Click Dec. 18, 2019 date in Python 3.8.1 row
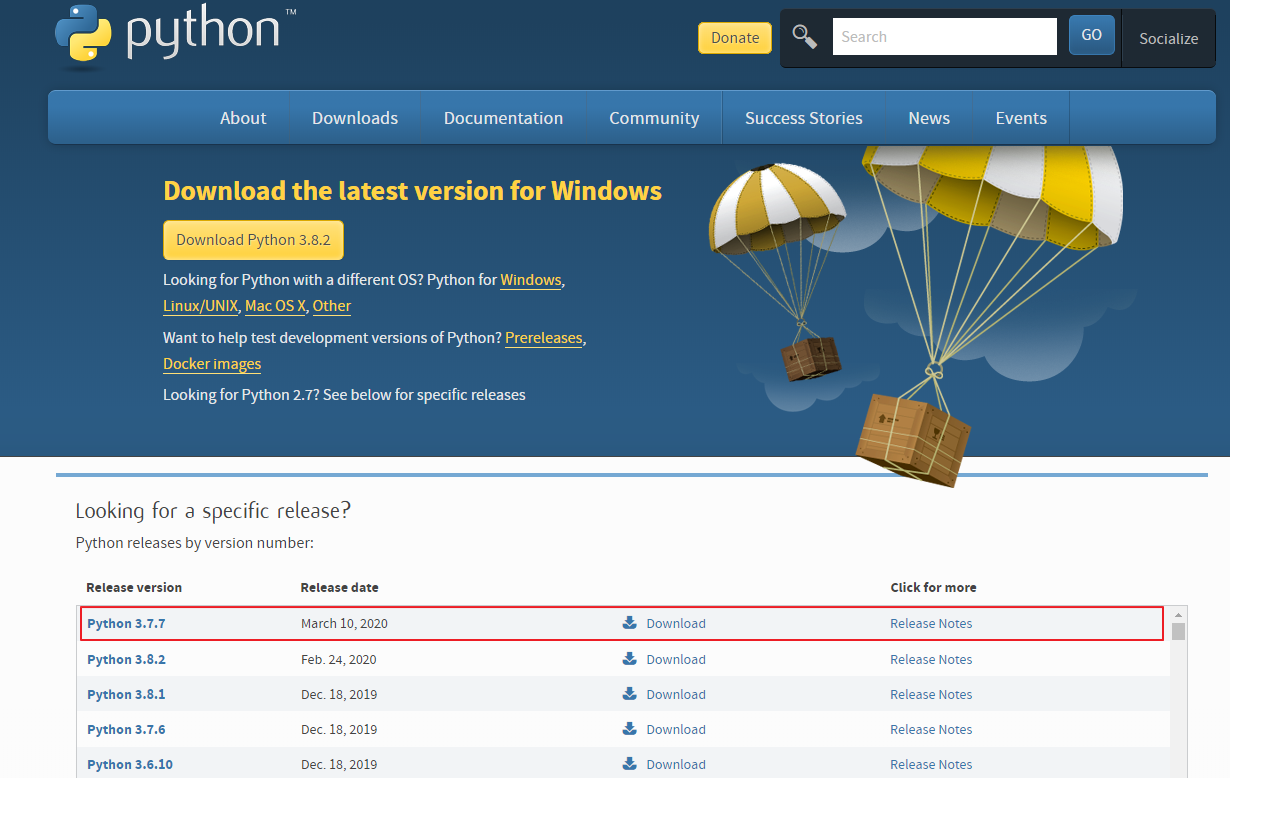This screenshot has width=1283, height=836. 339,694
